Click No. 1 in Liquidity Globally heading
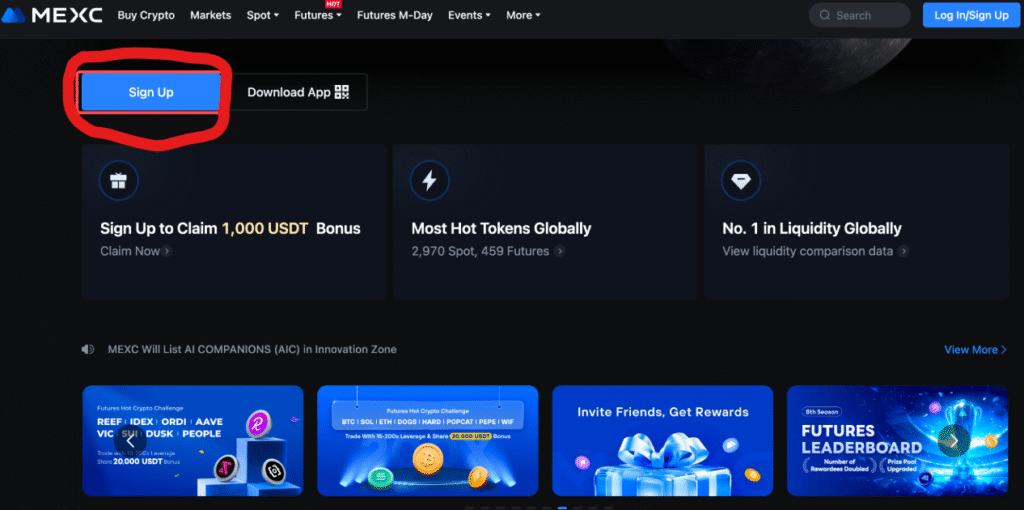Image resolution: width=1024 pixels, height=510 pixels. [x=812, y=229]
